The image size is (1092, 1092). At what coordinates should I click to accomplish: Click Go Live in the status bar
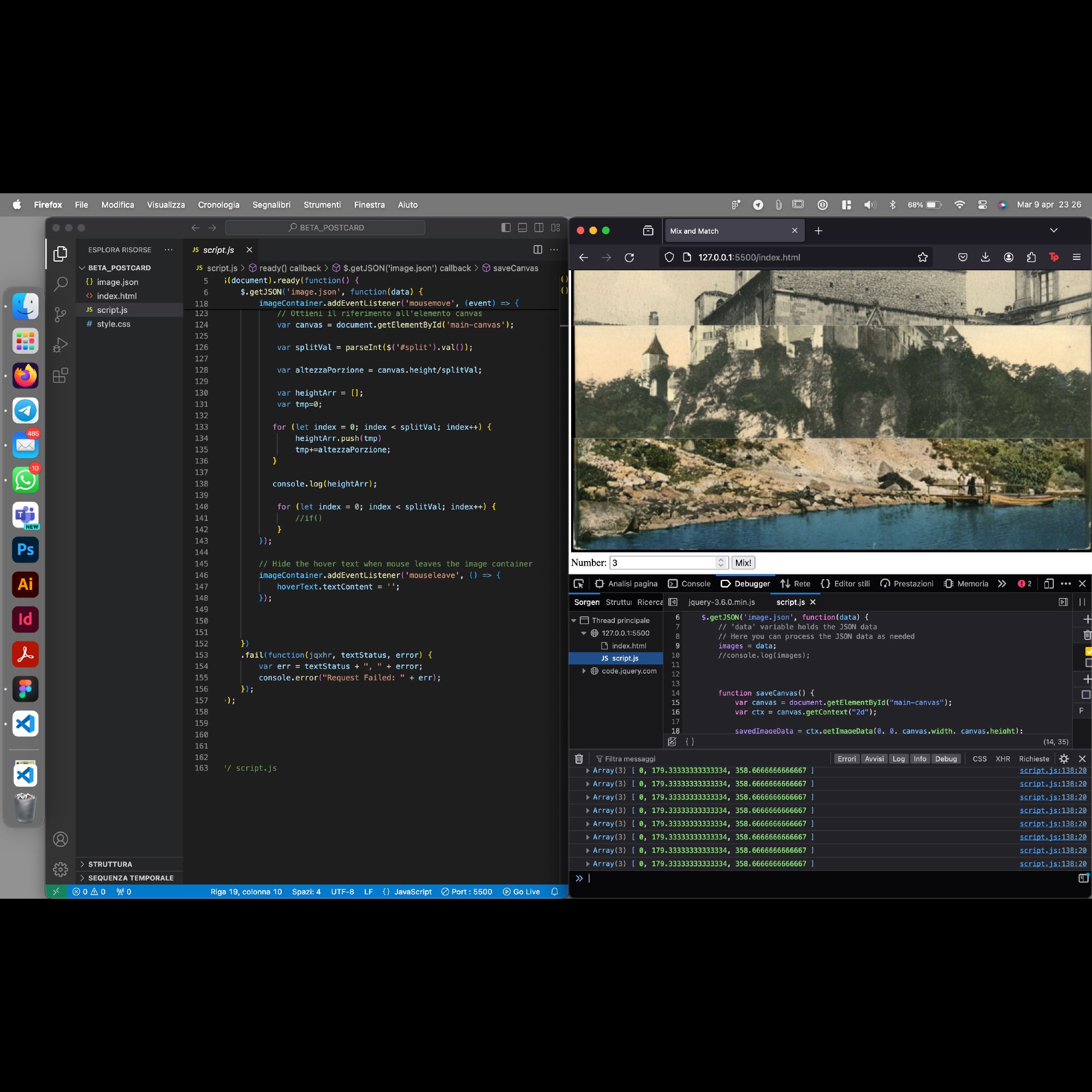point(521,892)
